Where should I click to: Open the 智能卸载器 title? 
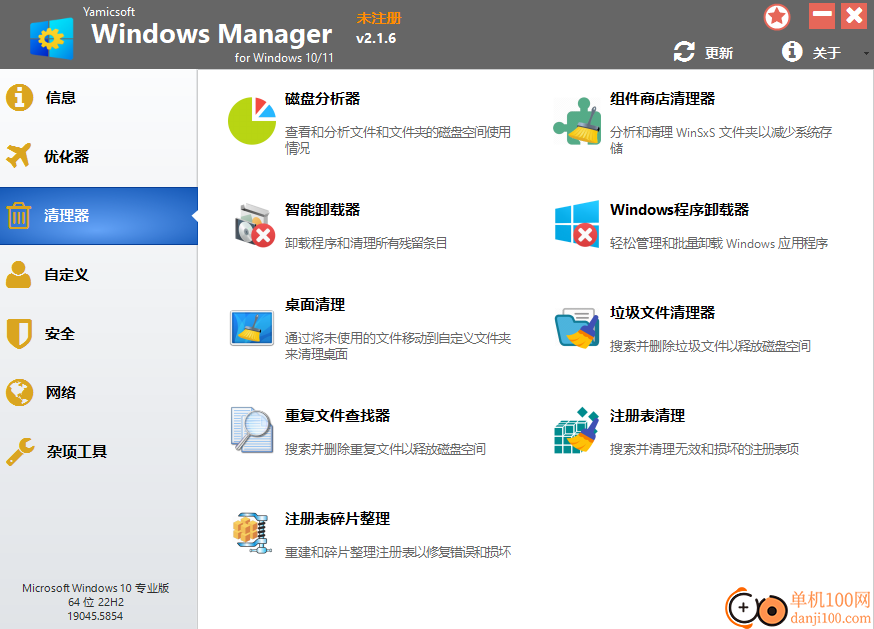322,210
